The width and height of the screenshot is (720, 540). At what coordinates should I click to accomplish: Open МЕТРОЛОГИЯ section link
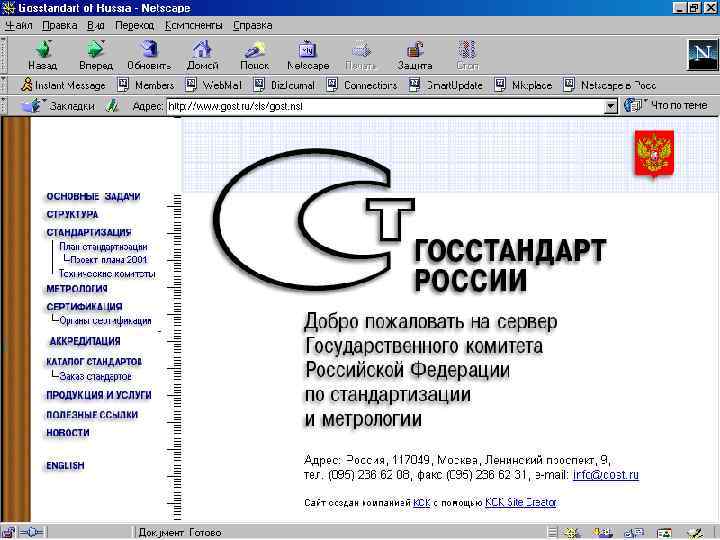tap(77, 289)
